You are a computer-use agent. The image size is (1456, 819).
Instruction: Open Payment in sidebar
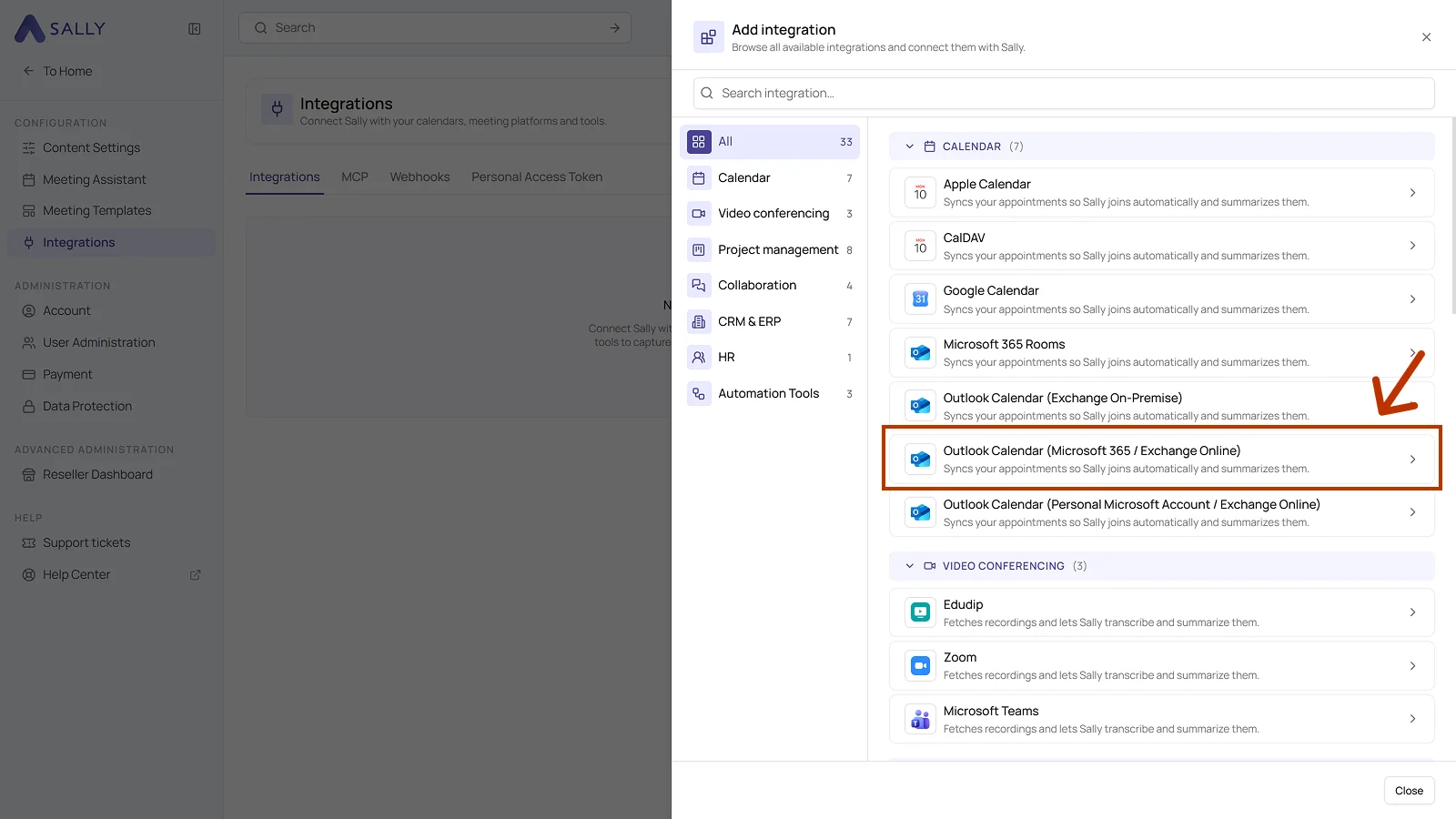coord(111,374)
